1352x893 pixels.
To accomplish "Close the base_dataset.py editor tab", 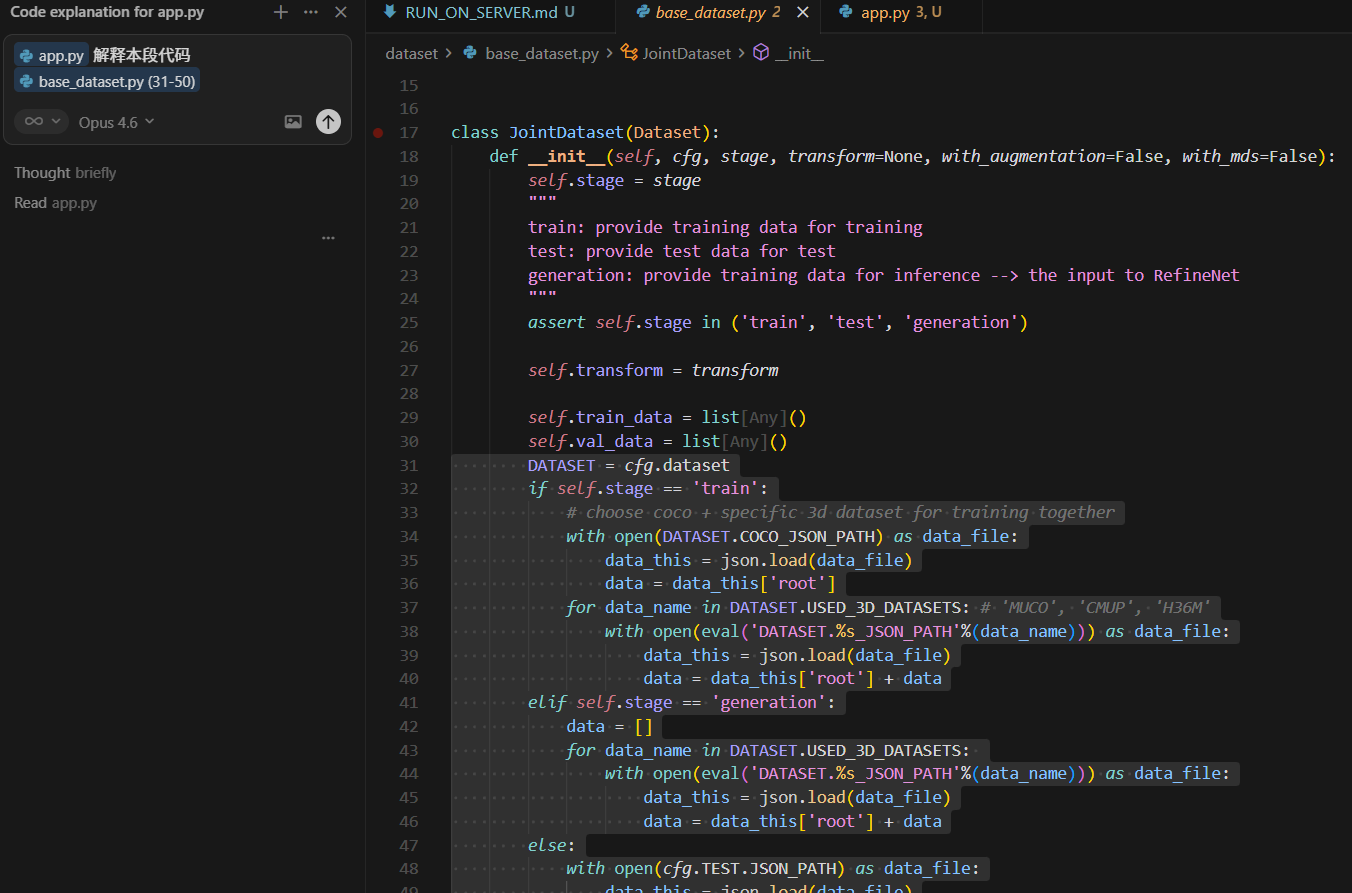I will 802,13.
